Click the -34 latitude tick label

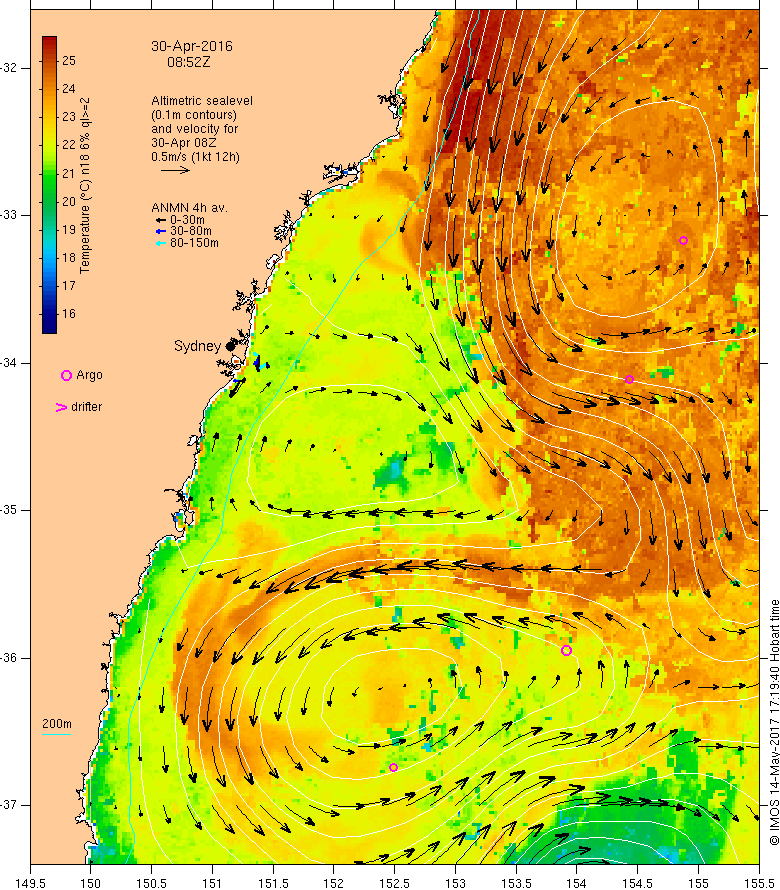tap(9, 363)
